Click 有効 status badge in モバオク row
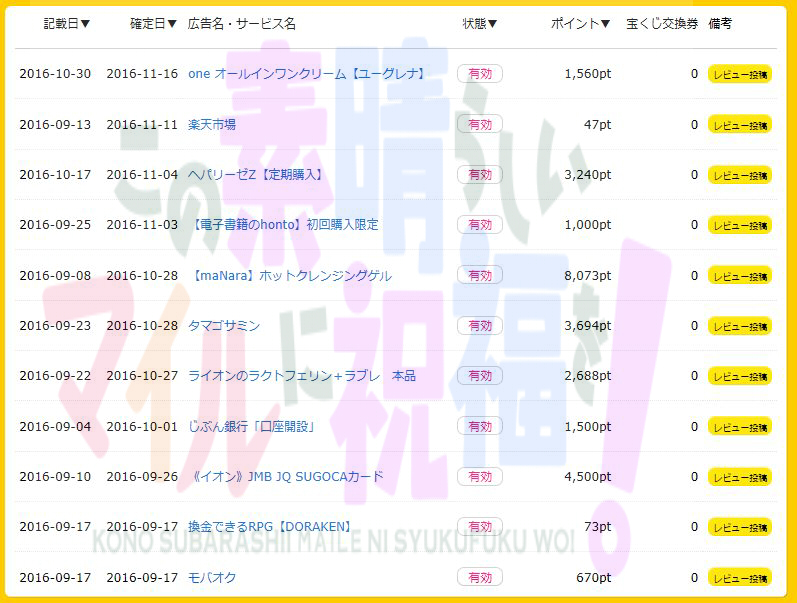Screen dimensions: 797x603 pos(480,578)
